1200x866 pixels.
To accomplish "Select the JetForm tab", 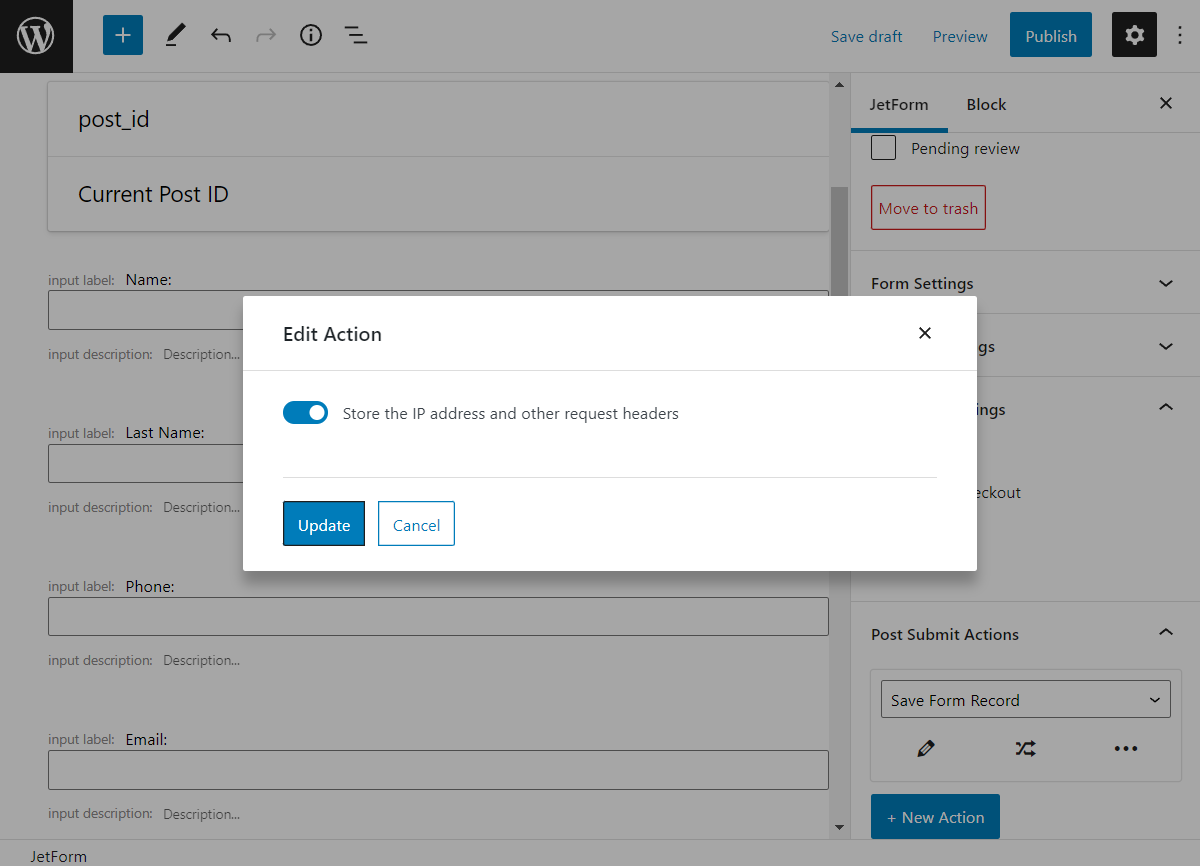I will (899, 104).
